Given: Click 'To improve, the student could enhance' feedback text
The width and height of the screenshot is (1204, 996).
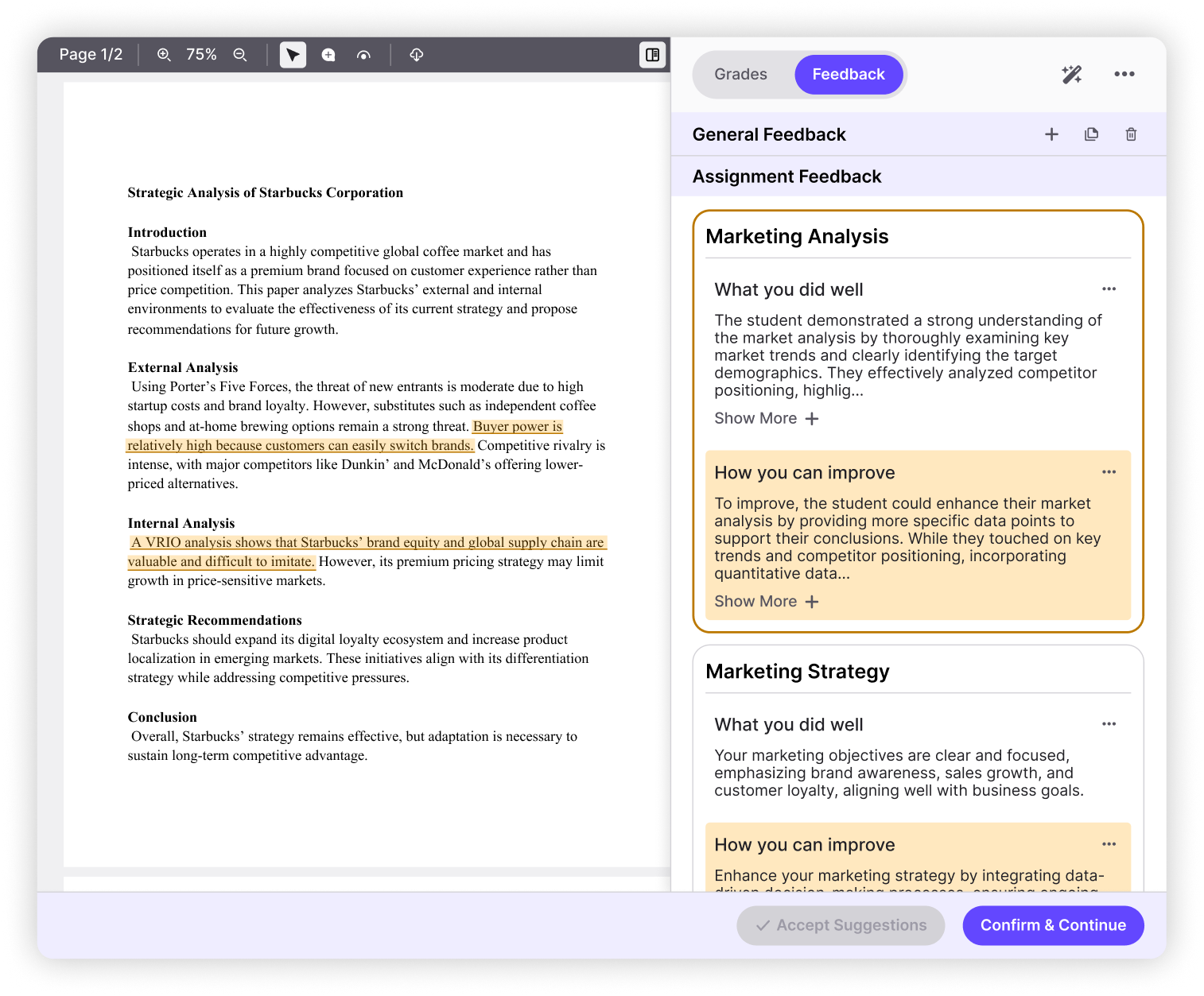Looking at the screenshot, I should click(908, 538).
